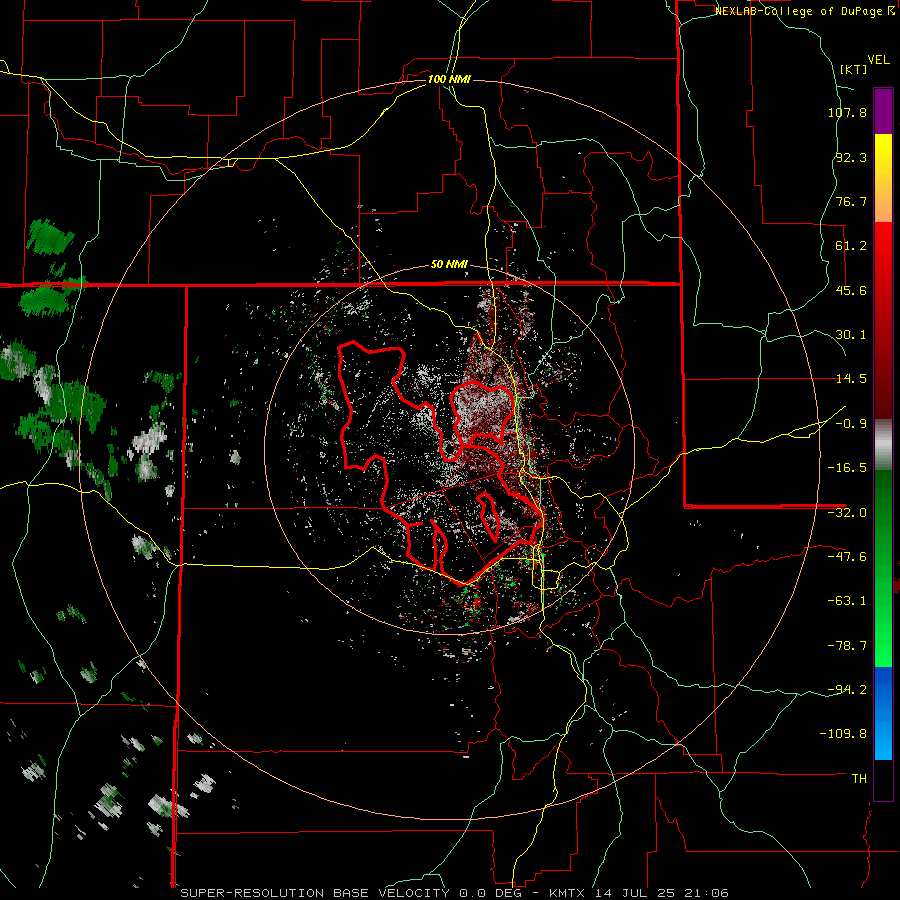The width and height of the screenshot is (900, 900).
Task: Select the 14.5 legend value
Action: [x=851, y=379]
